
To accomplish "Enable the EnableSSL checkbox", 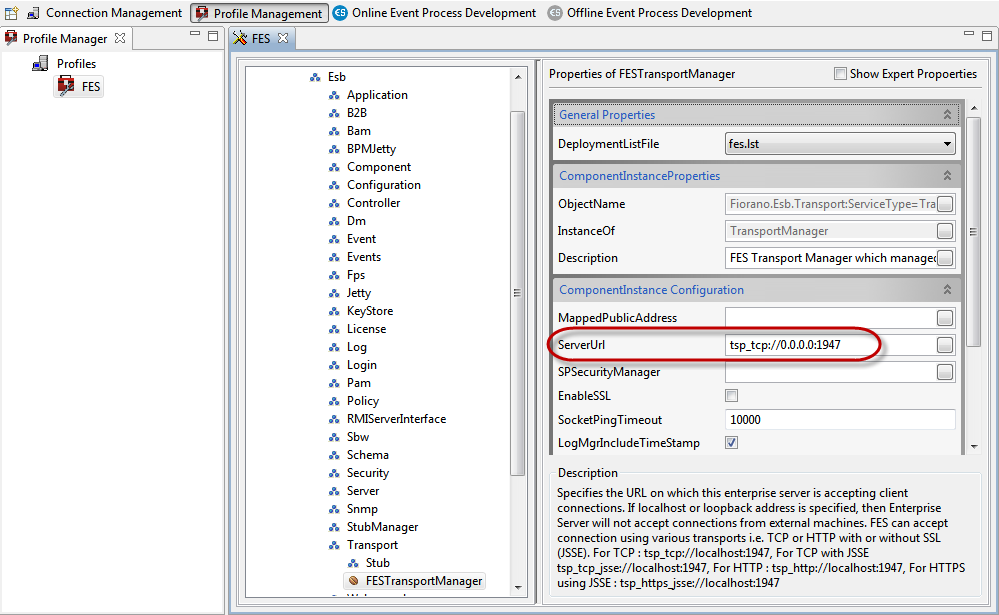I will coord(731,396).
